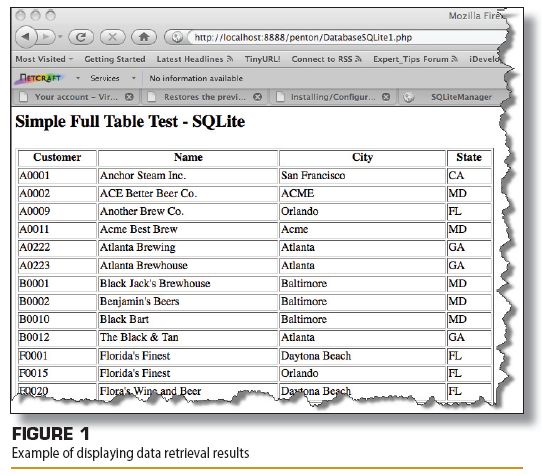This screenshot has width=542, height=475.
Task: Select the 'Benjamin's Beers' cell
Action: click(188, 301)
